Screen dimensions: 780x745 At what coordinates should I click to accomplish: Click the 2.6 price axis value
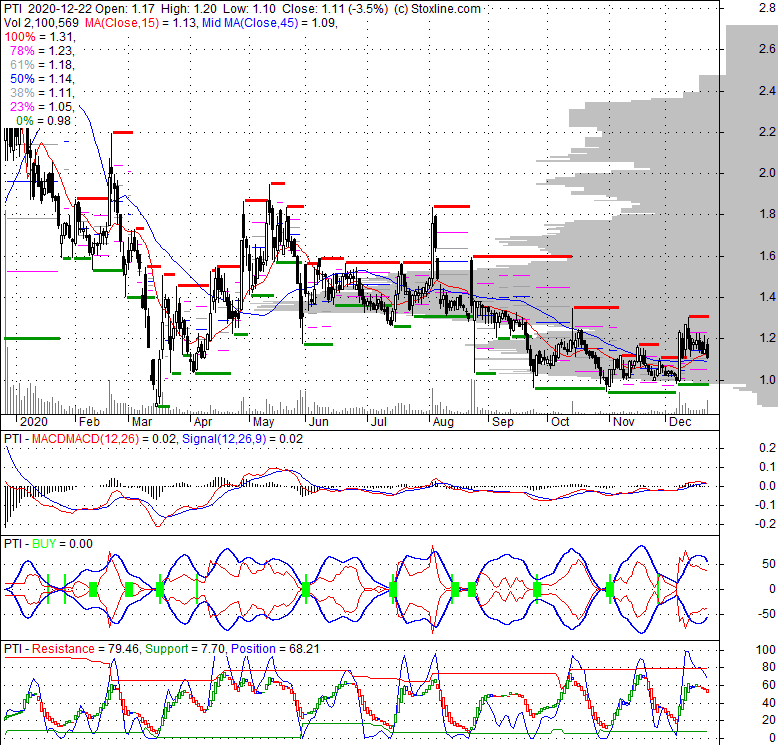(767, 49)
